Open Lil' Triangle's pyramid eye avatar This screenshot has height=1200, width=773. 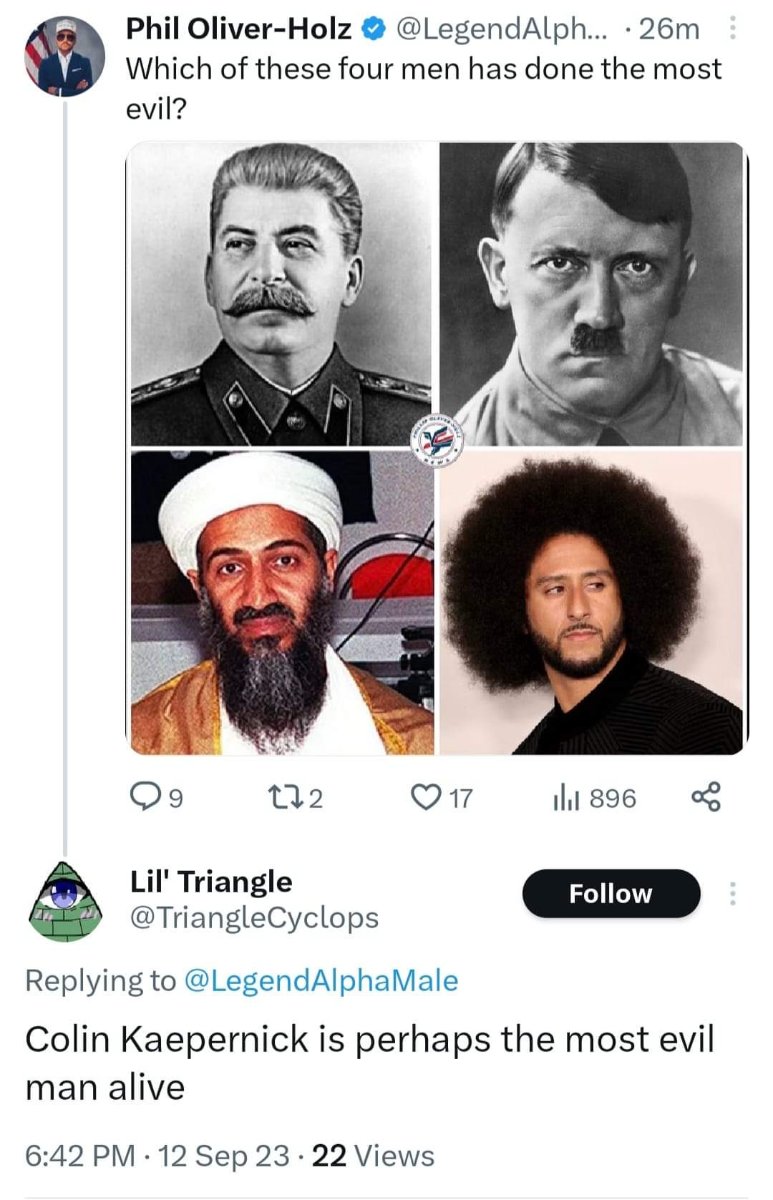tap(65, 900)
